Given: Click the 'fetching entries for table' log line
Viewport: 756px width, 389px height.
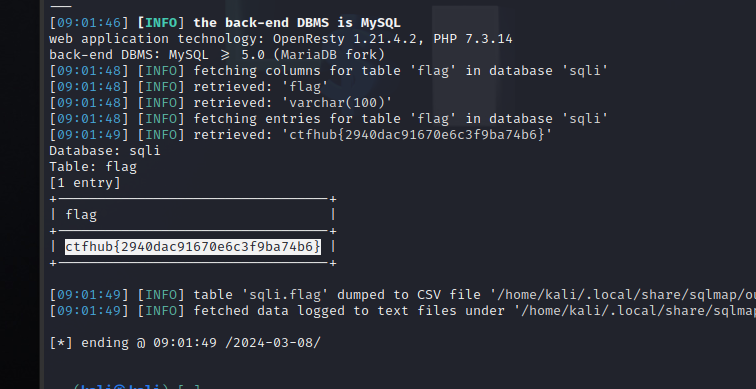Looking at the screenshot, I should click(x=401, y=119).
